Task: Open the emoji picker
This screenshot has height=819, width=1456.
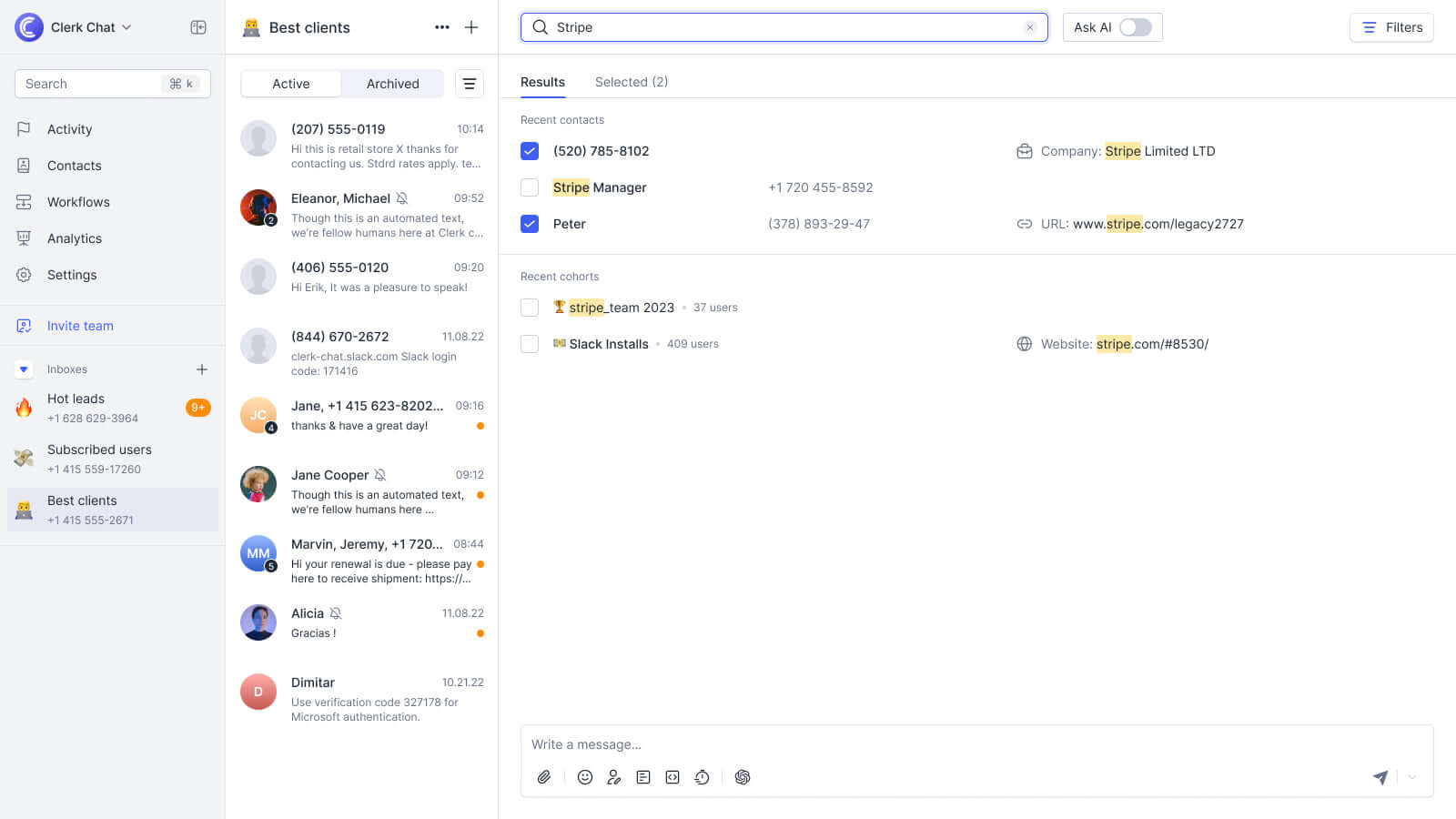Action: click(x=585, y=777)
